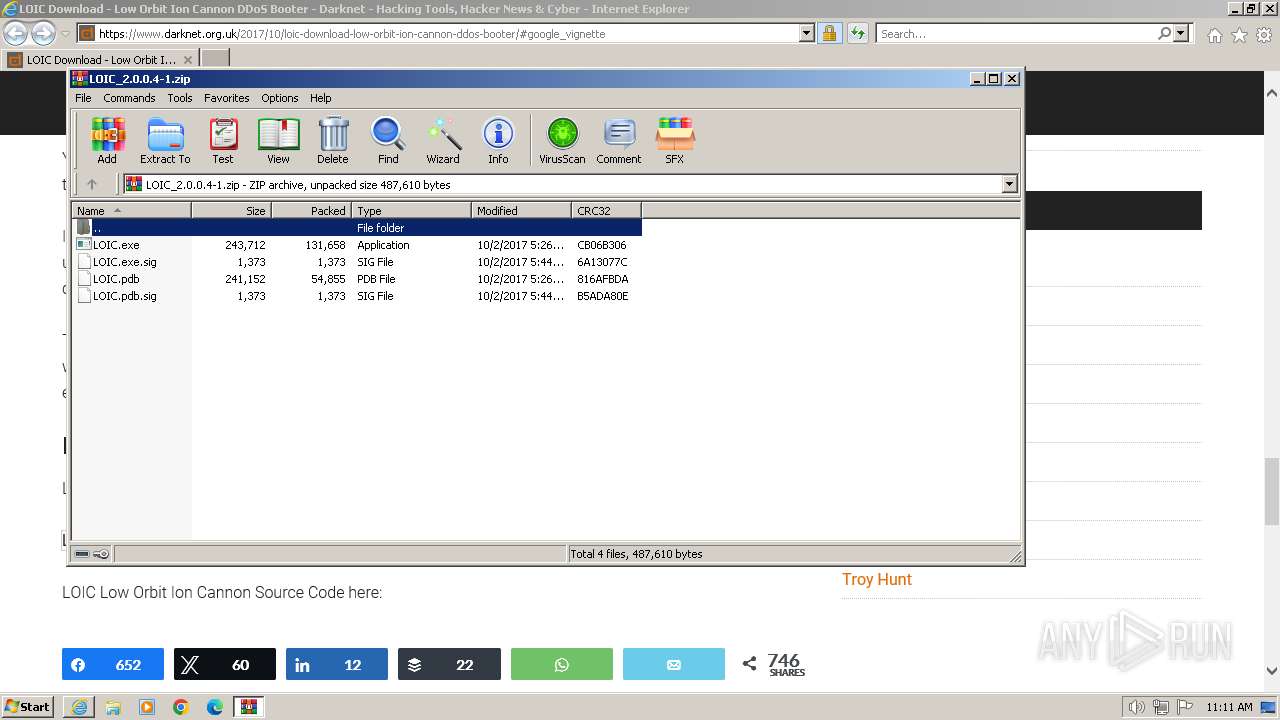Sort file list by Size column
The image size is (1280, 720).
pos(232,210)
